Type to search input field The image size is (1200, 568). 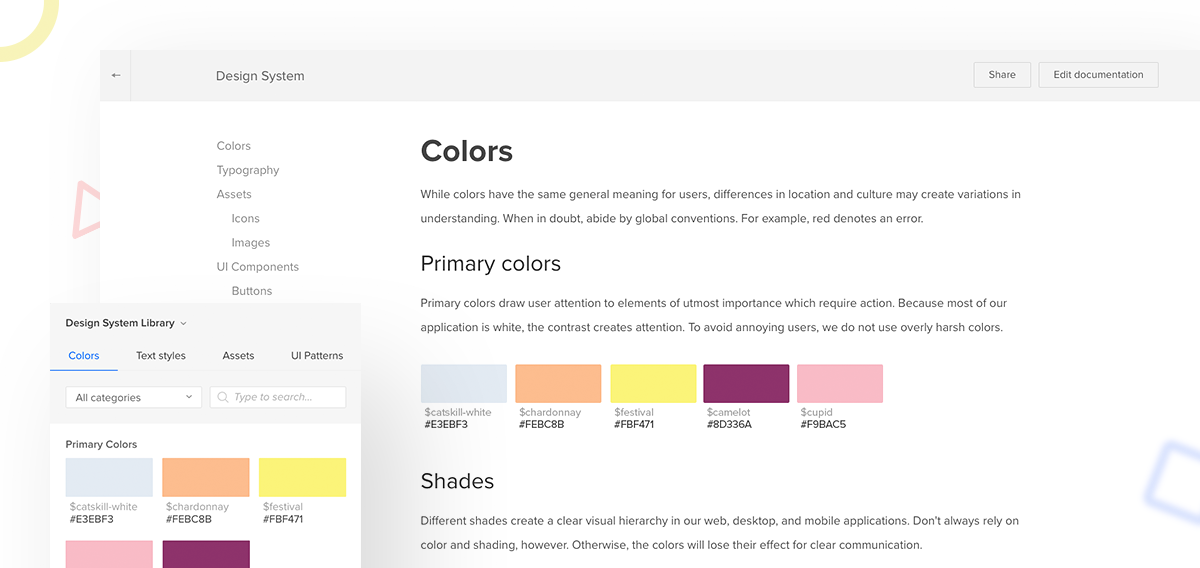click(x=286, y=397)
